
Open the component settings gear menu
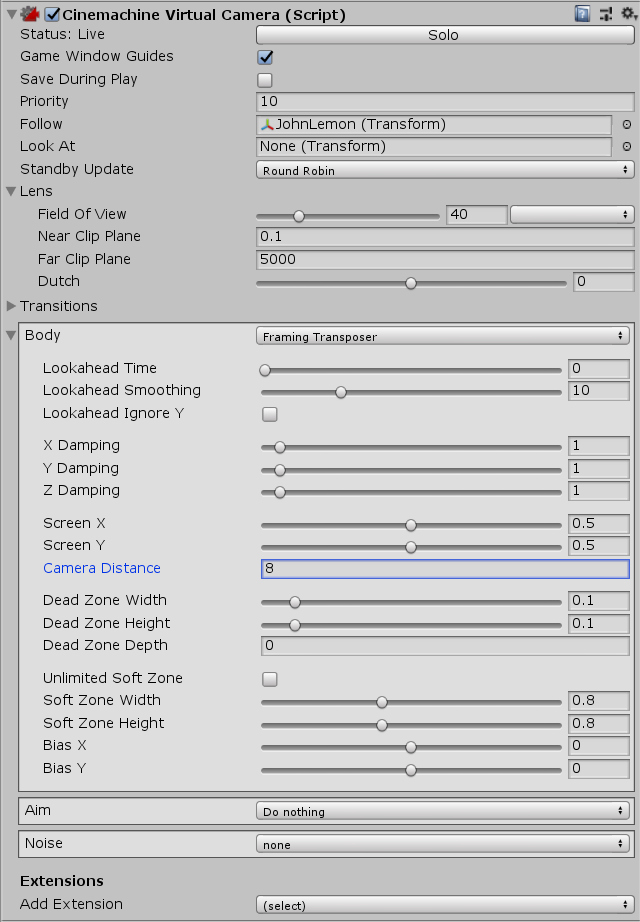(x=627, y=14)
